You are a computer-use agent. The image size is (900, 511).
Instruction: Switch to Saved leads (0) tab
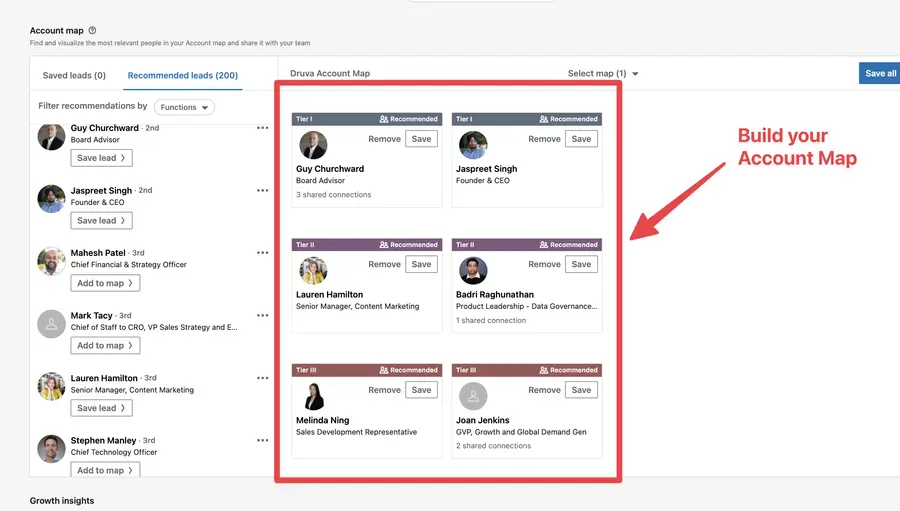(74, 75)
